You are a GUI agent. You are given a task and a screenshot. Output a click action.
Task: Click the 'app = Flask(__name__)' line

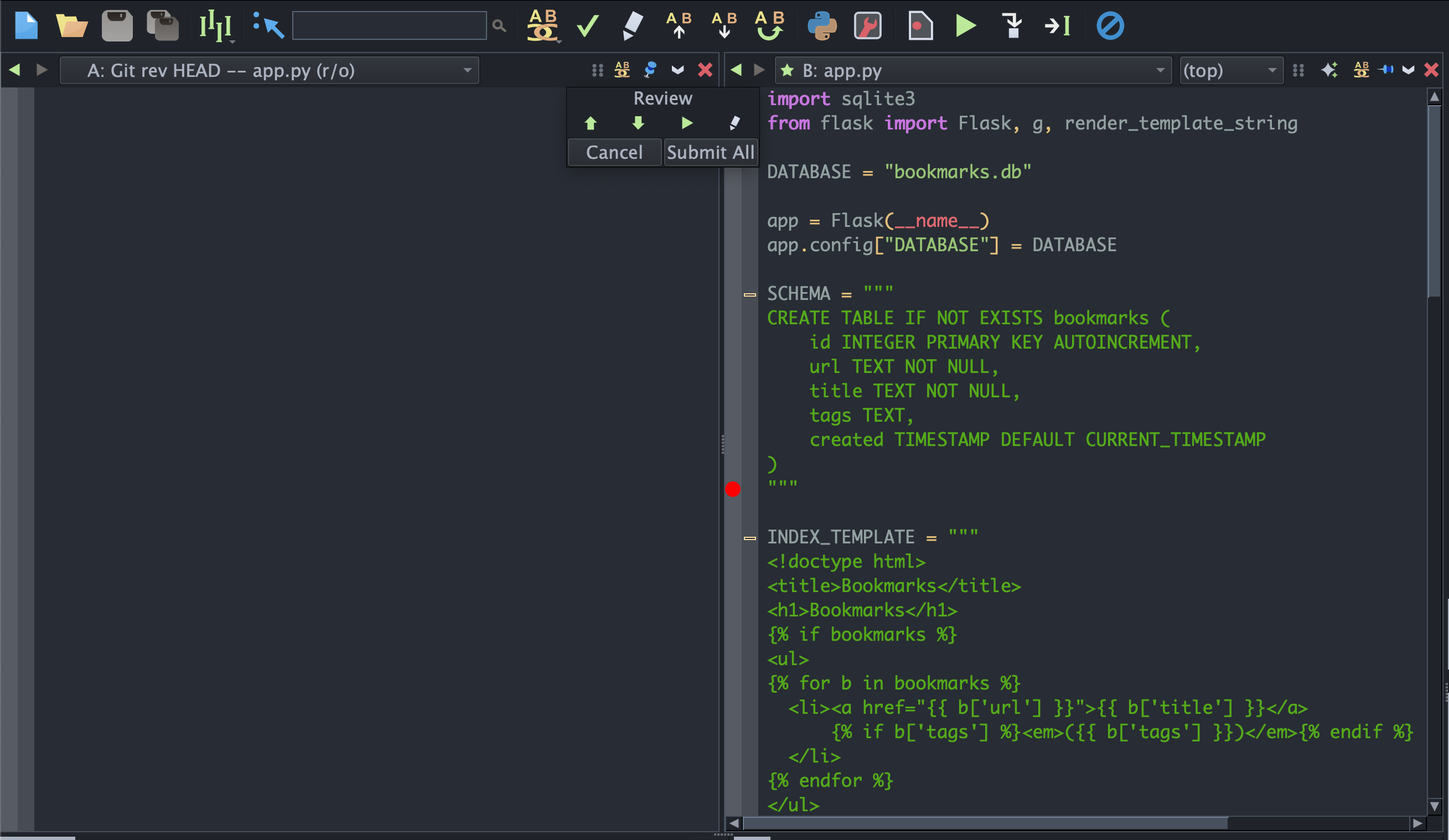(x=878, y=221)
